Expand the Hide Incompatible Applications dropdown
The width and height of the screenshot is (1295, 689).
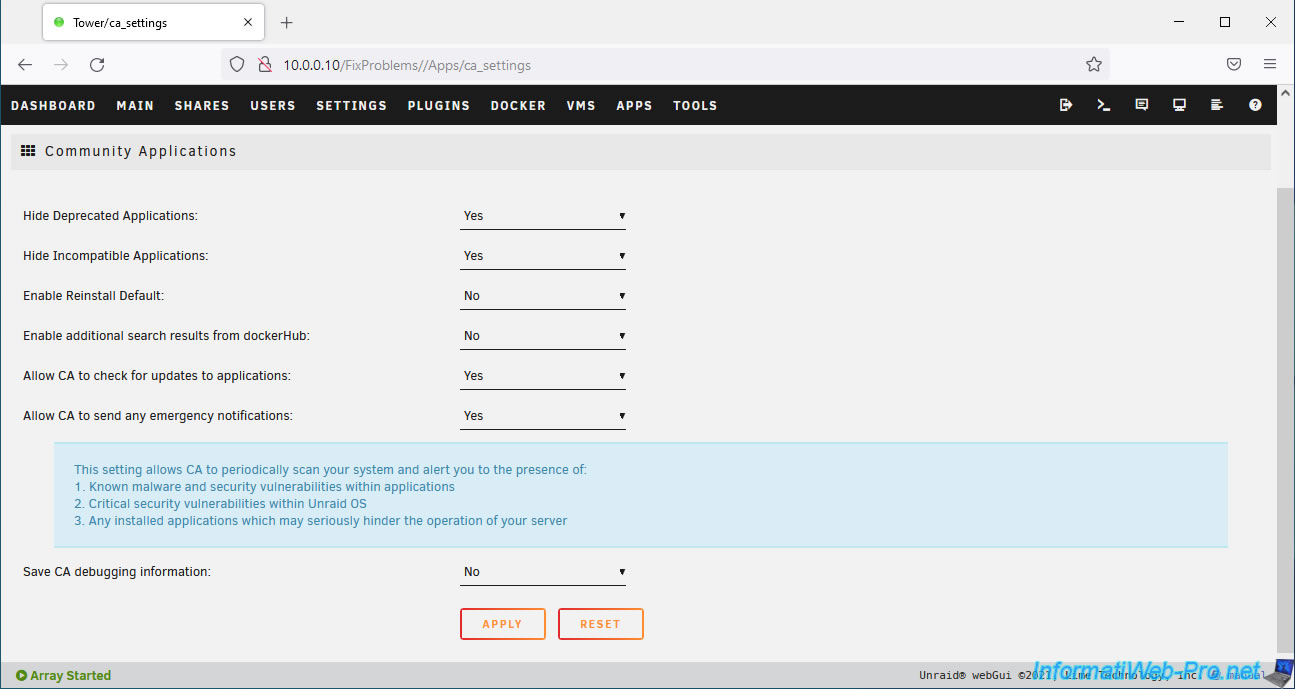click(x=543, y=256)
